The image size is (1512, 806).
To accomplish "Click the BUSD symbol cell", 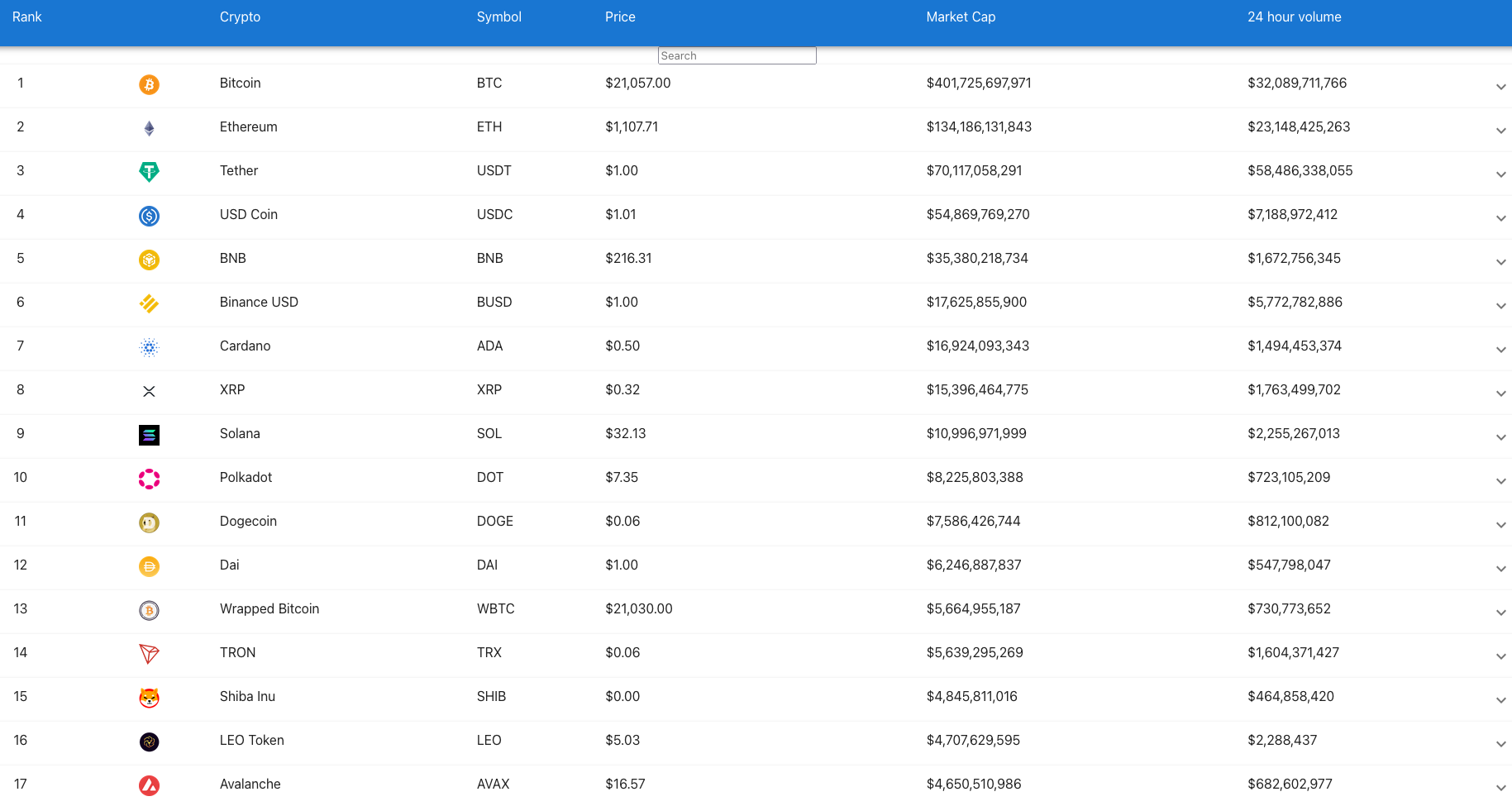I will point(494,302).
